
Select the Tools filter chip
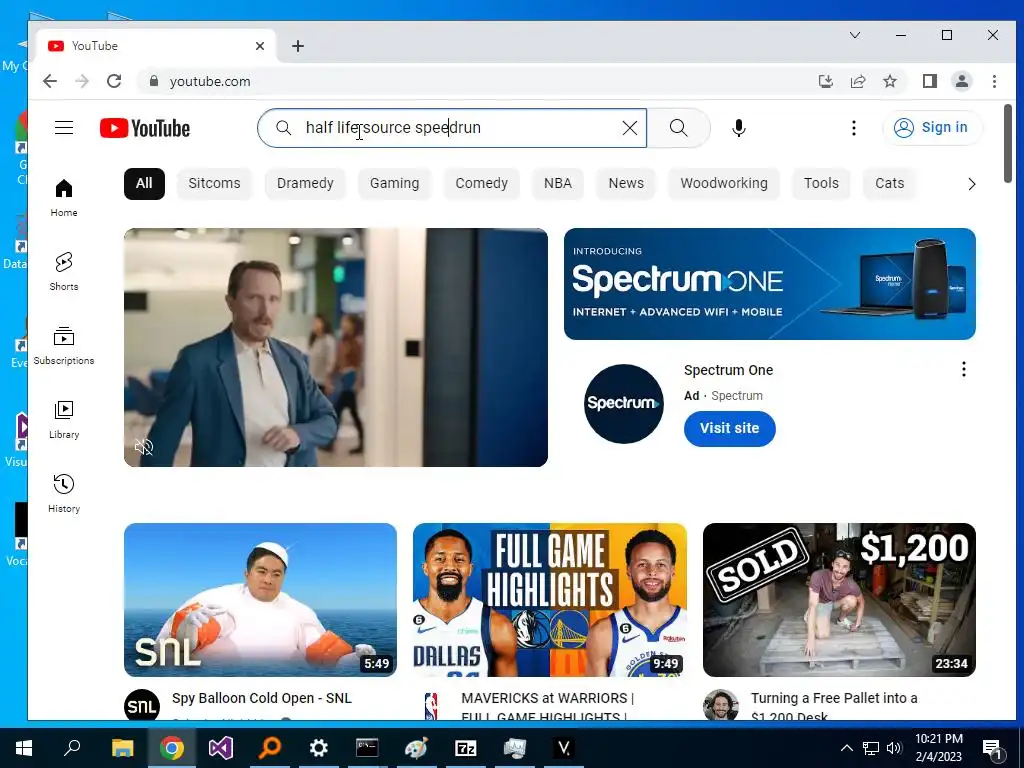tap(821, 184)
